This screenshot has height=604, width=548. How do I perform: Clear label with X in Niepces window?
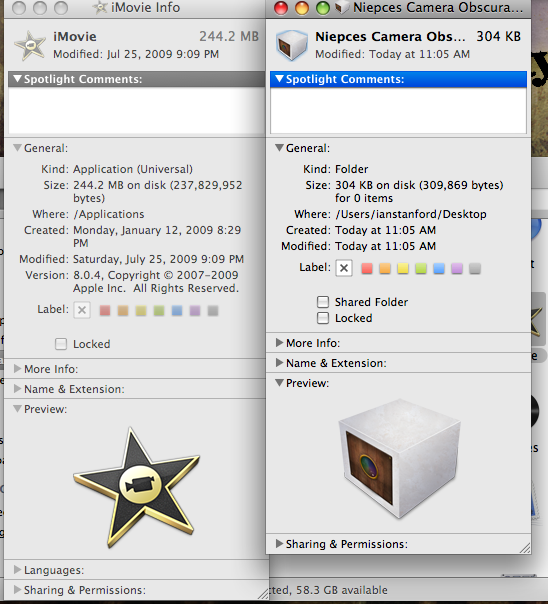click(344, 268)
